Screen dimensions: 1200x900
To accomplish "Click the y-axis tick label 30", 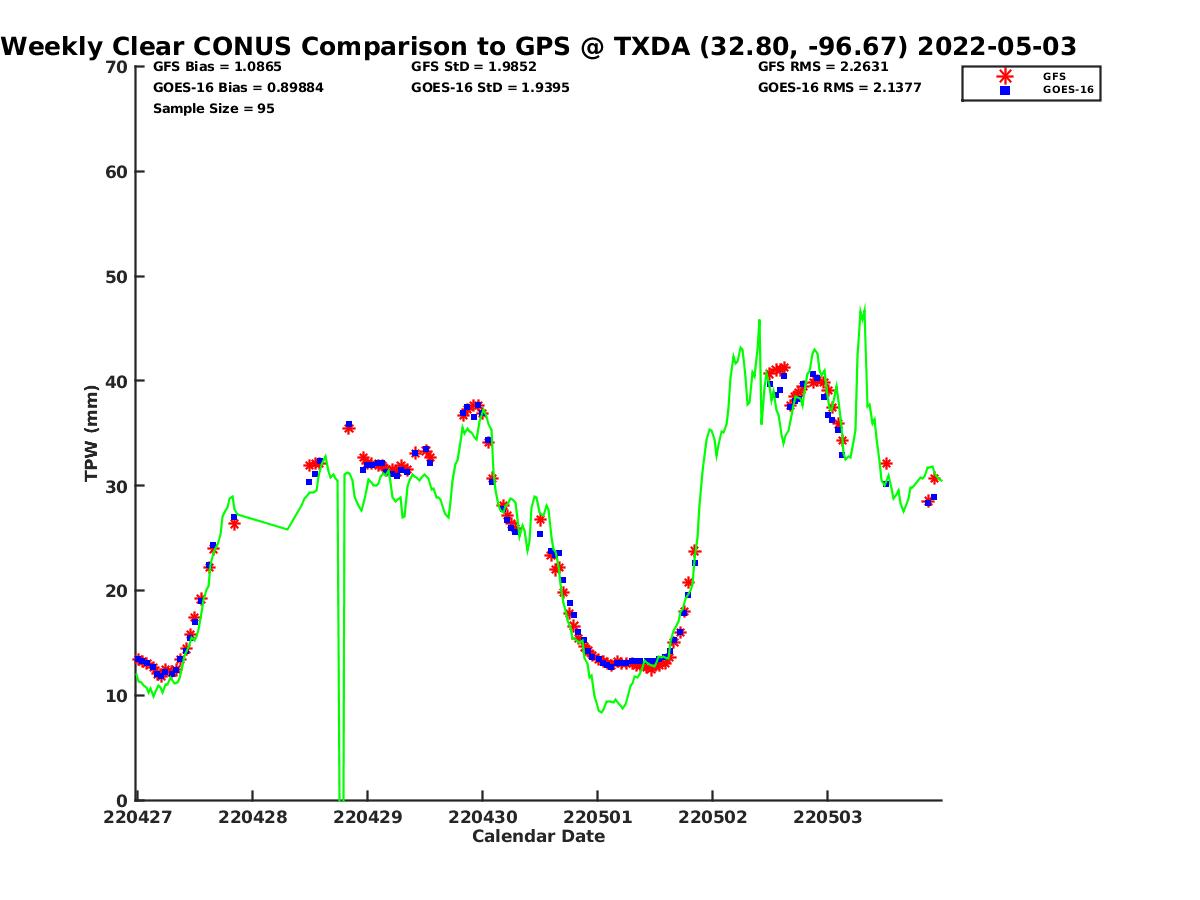I will [x=117, y=486].
